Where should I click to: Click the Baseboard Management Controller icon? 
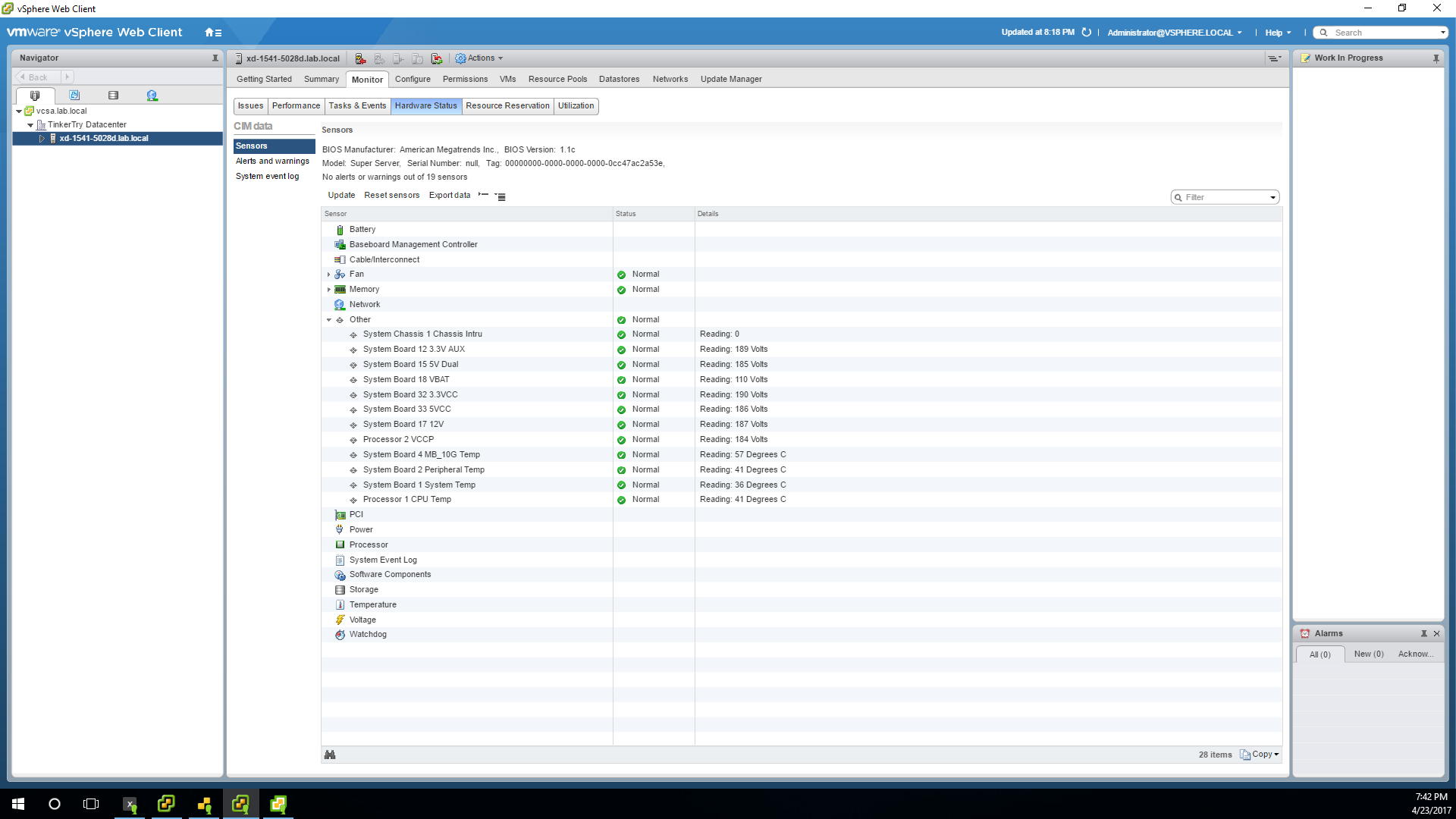pos(340,245)
